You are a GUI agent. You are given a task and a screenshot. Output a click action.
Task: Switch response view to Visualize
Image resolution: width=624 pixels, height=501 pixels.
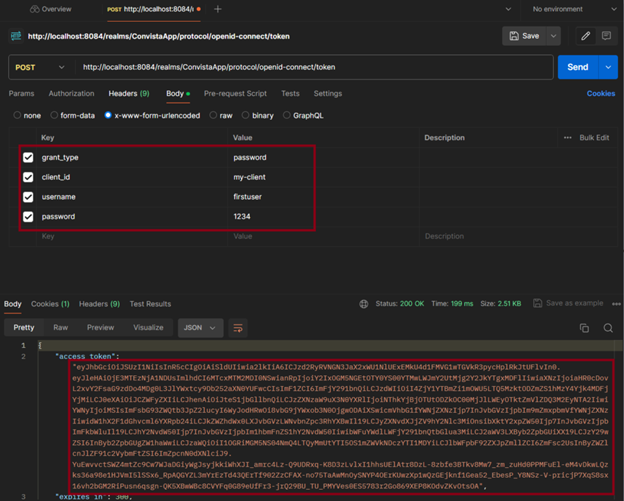pyautogui.click(x=148, y=328)
